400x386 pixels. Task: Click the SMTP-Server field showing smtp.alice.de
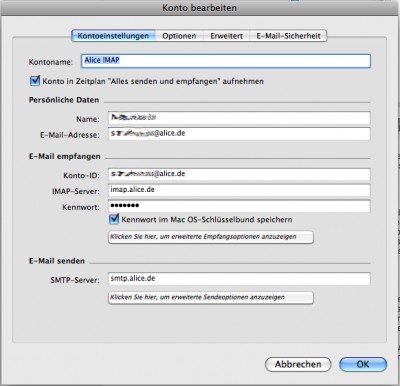[x=239, y=279]
